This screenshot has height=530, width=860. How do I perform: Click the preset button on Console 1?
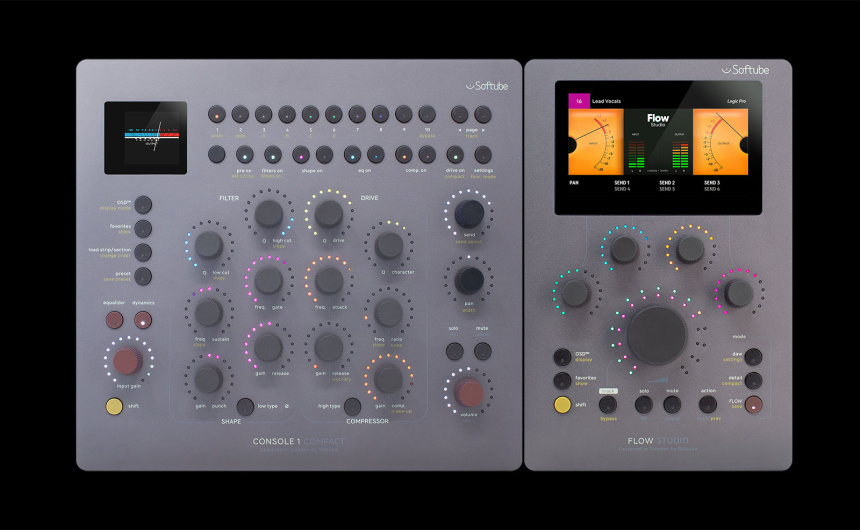point(143,276)
